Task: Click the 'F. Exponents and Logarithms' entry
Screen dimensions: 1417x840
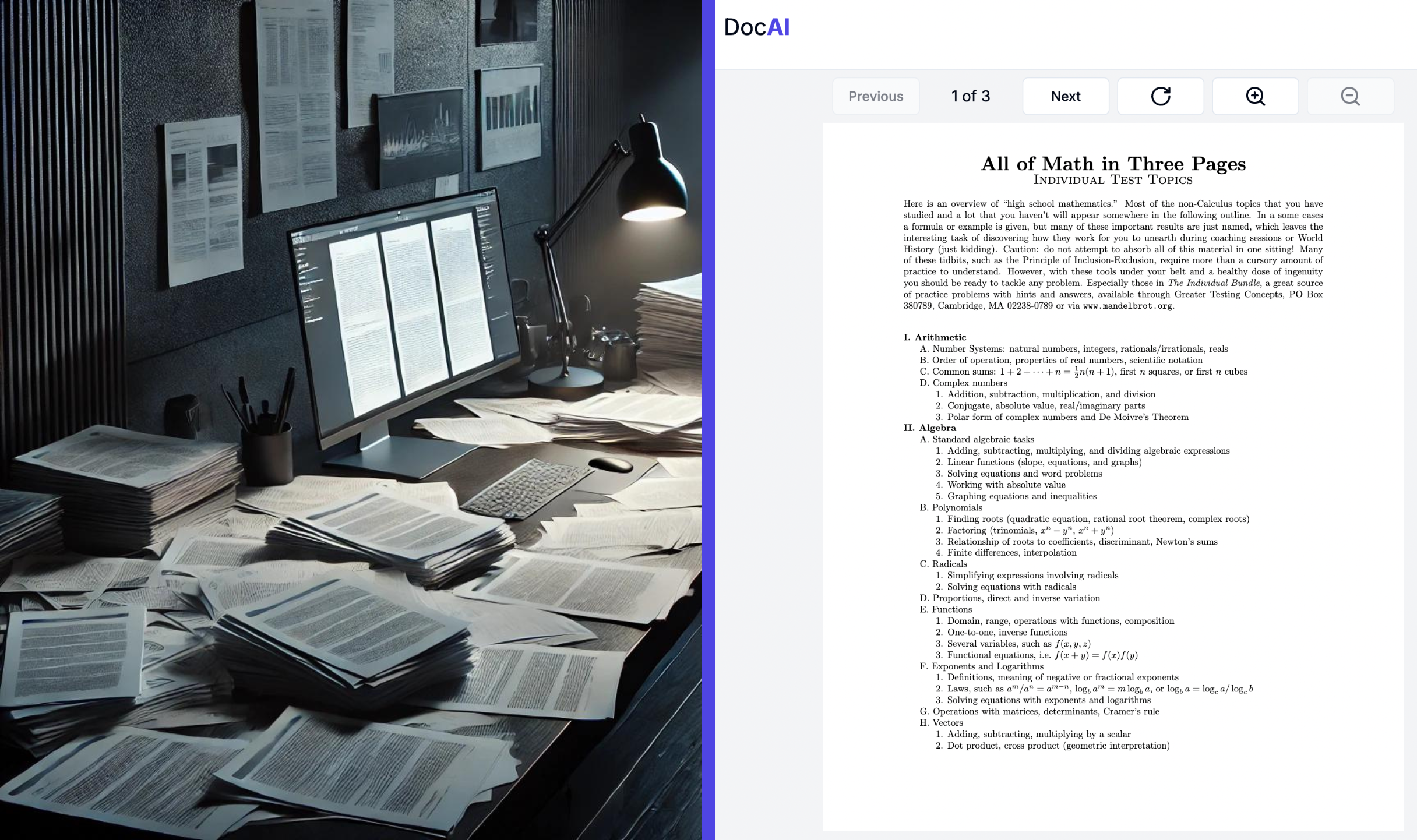Action: (981, 666)
